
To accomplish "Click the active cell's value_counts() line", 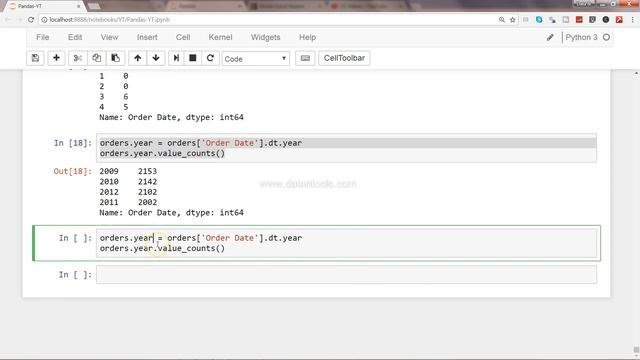I will tap(162, 248).
